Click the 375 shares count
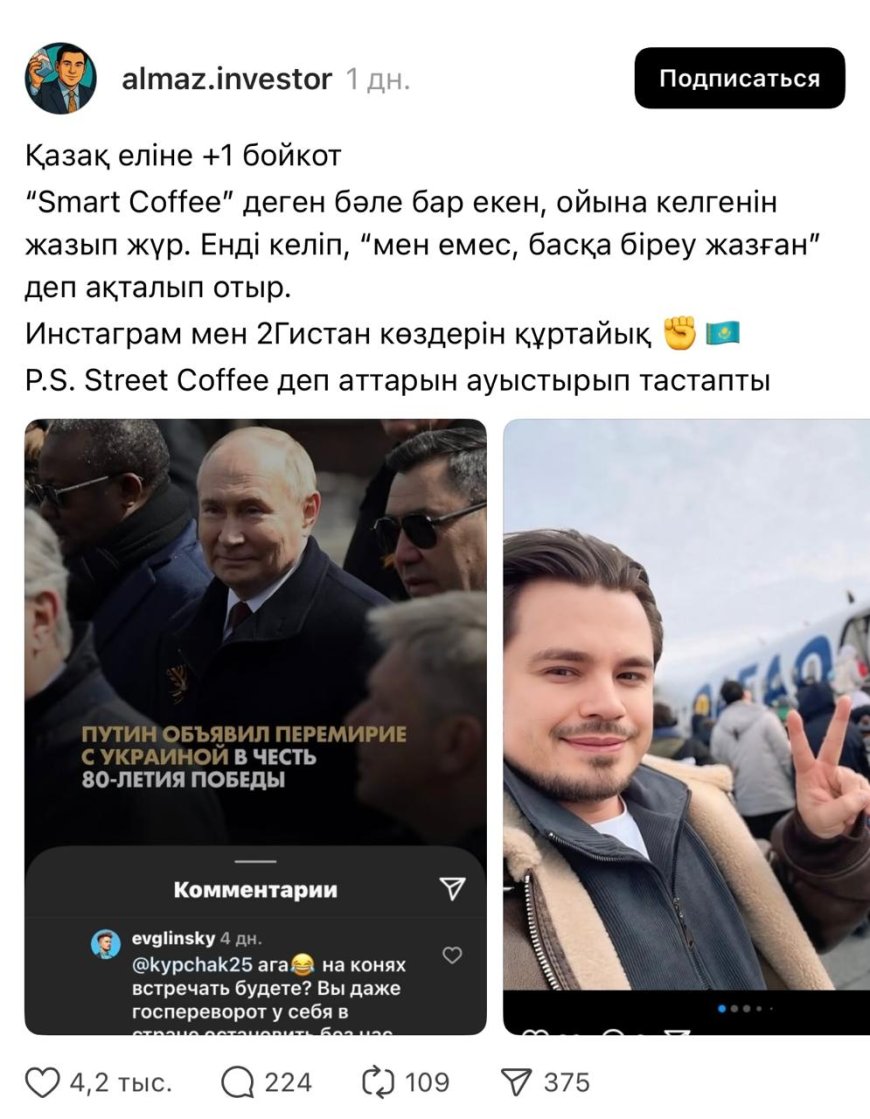 point(567,1083)
